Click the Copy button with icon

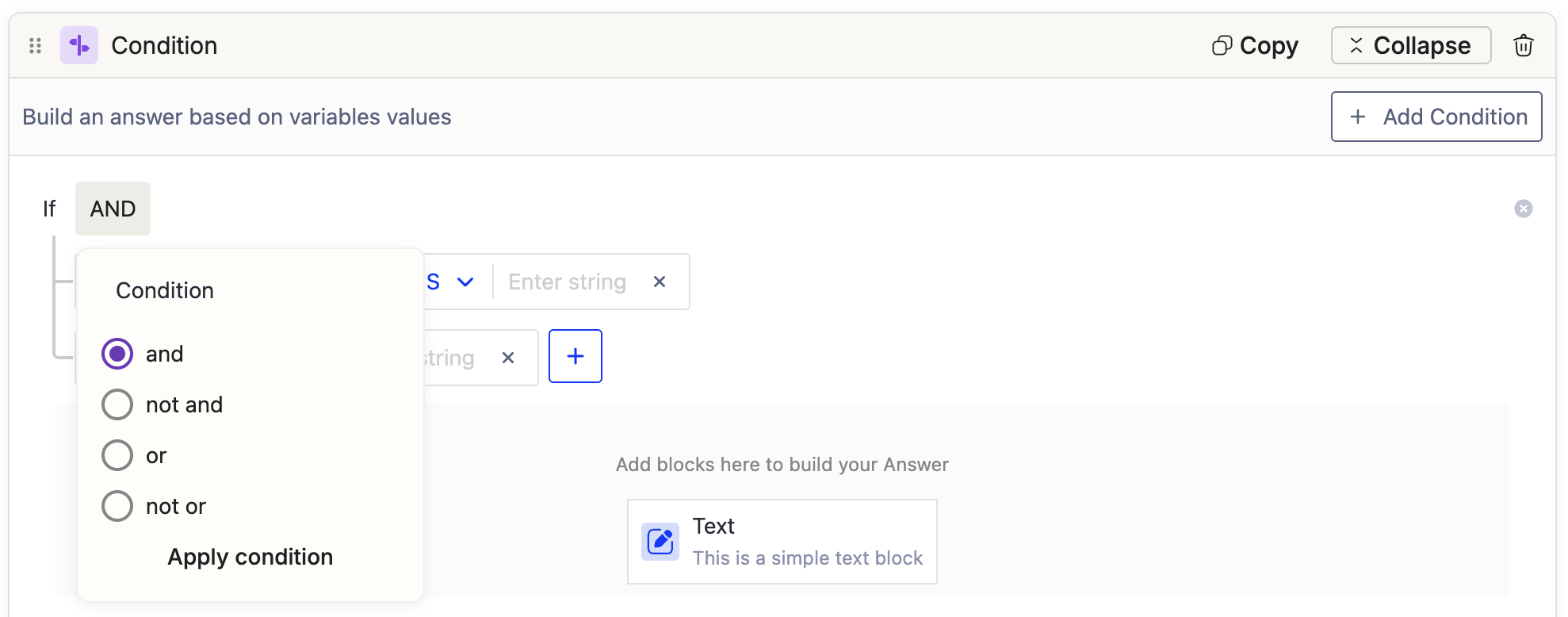1256,46
